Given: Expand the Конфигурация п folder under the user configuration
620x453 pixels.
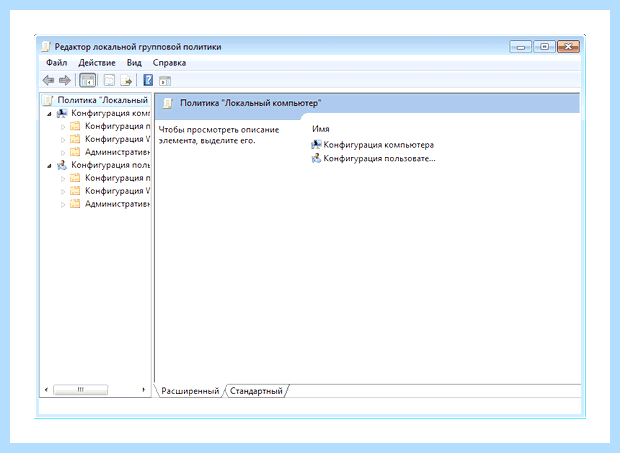Looking at the screenshot, I should (63, 179).
